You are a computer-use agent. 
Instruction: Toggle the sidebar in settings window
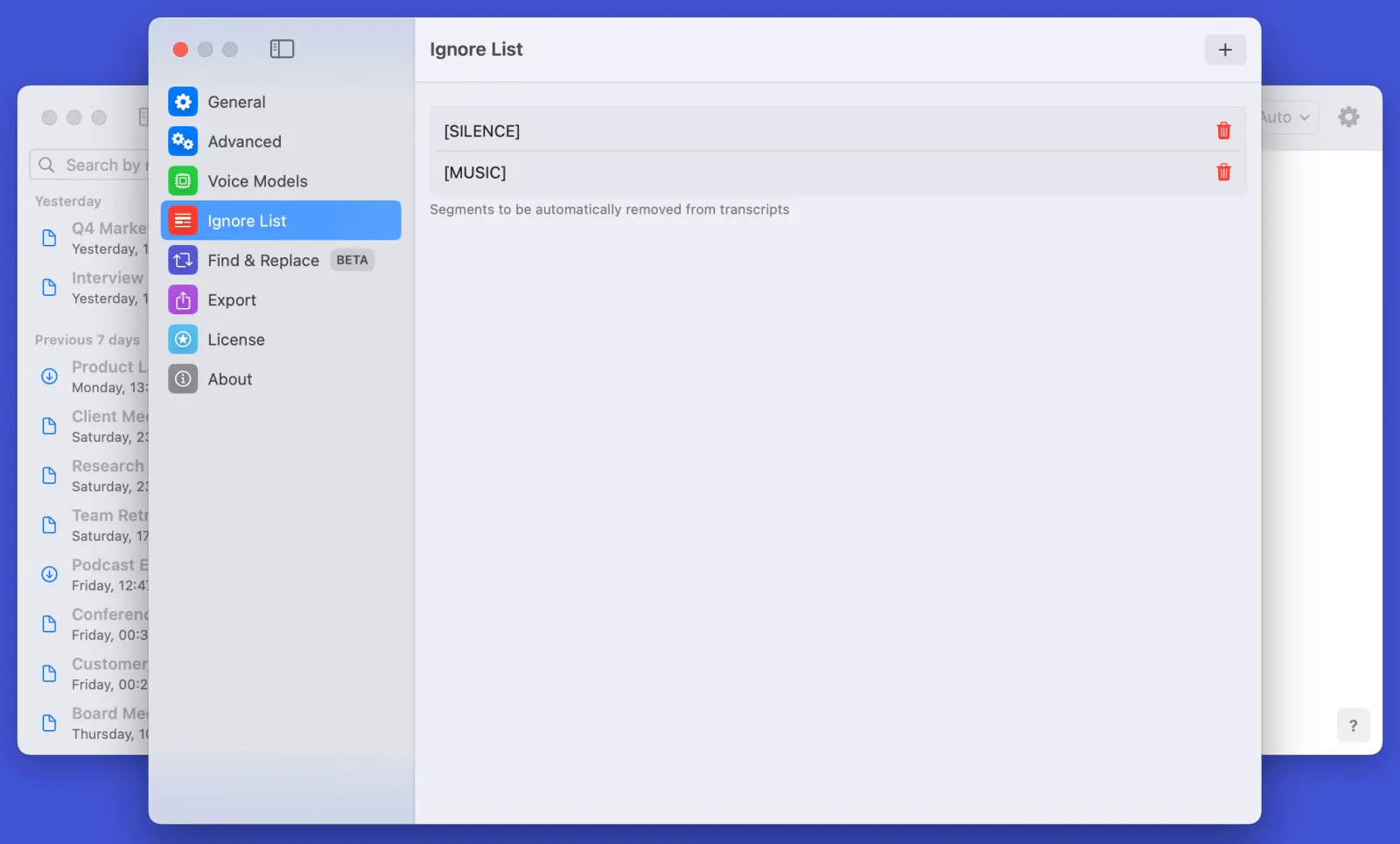click(282, 49)
